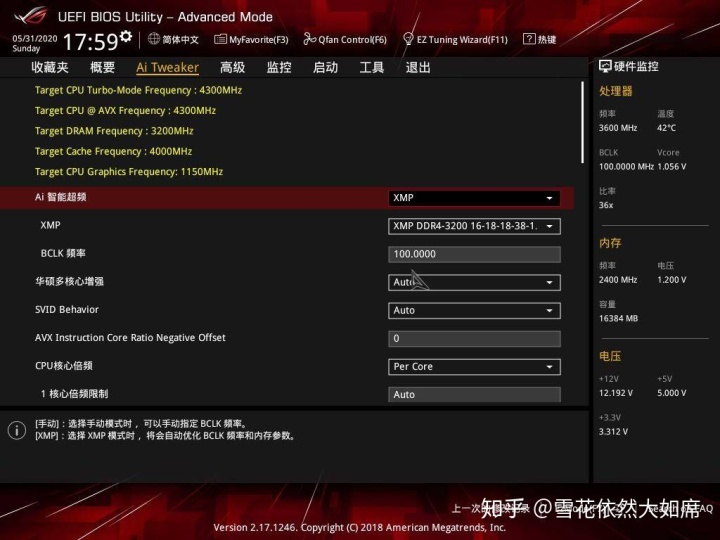
Task: Click the info icon beside help text
Action: coord(17,430)
